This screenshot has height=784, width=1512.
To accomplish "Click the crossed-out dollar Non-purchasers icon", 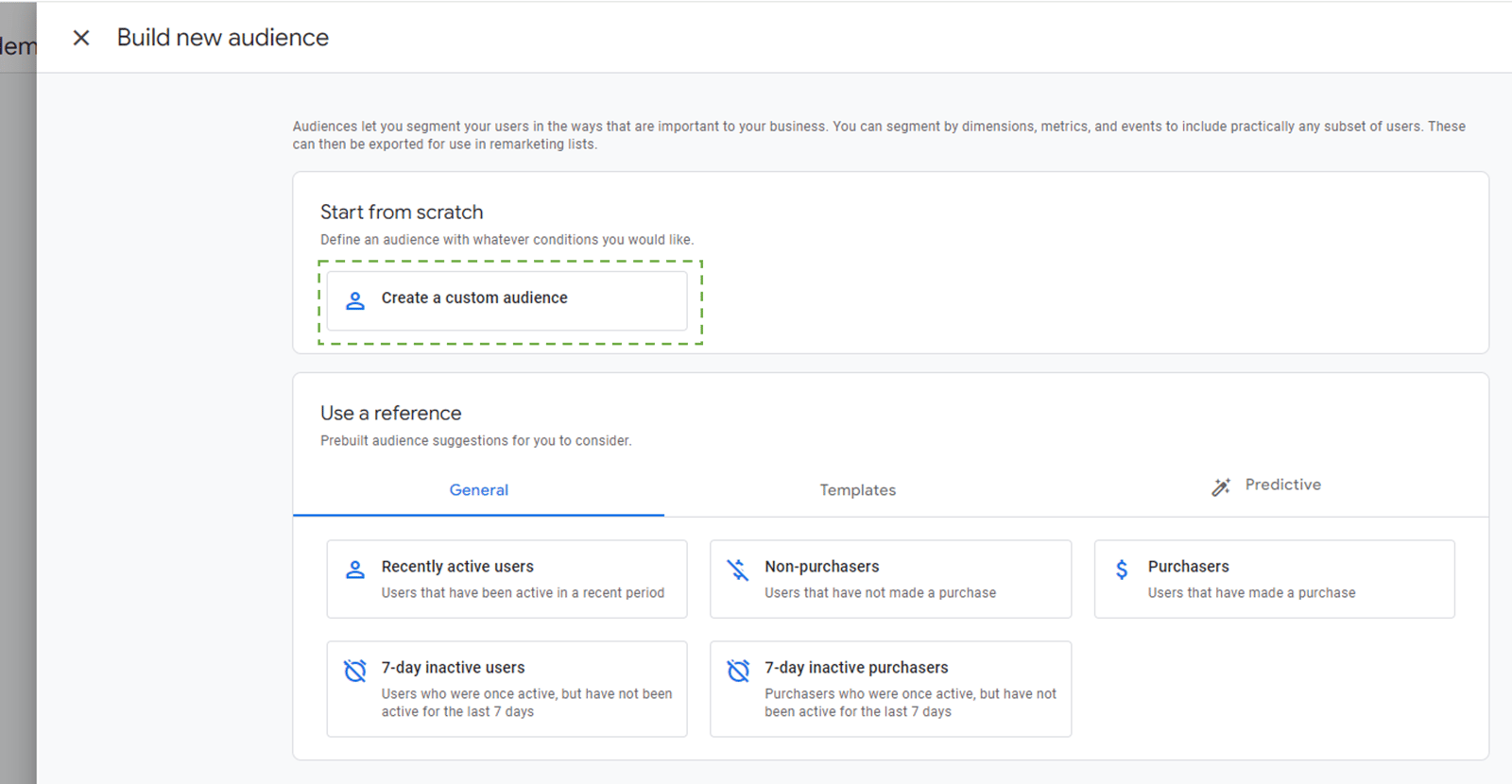I will [738, 570].
